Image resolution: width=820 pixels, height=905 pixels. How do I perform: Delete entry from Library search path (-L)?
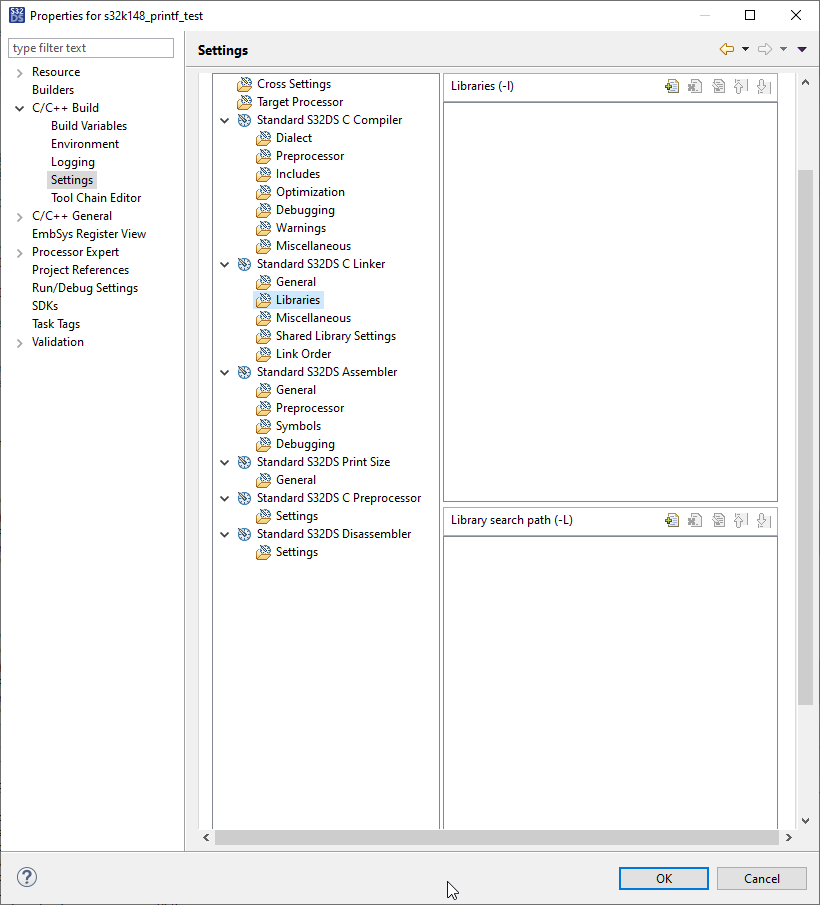pyautogui.click(x=695, y=521)
